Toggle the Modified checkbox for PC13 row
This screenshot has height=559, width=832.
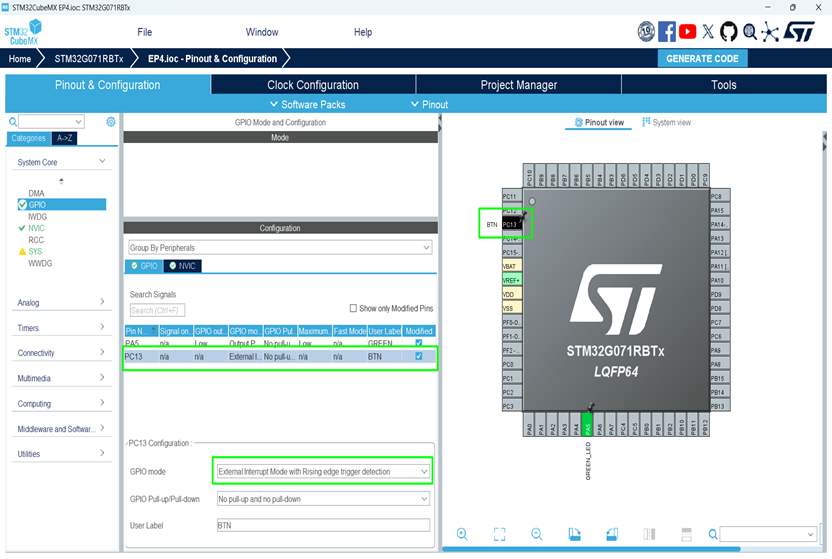418,356
